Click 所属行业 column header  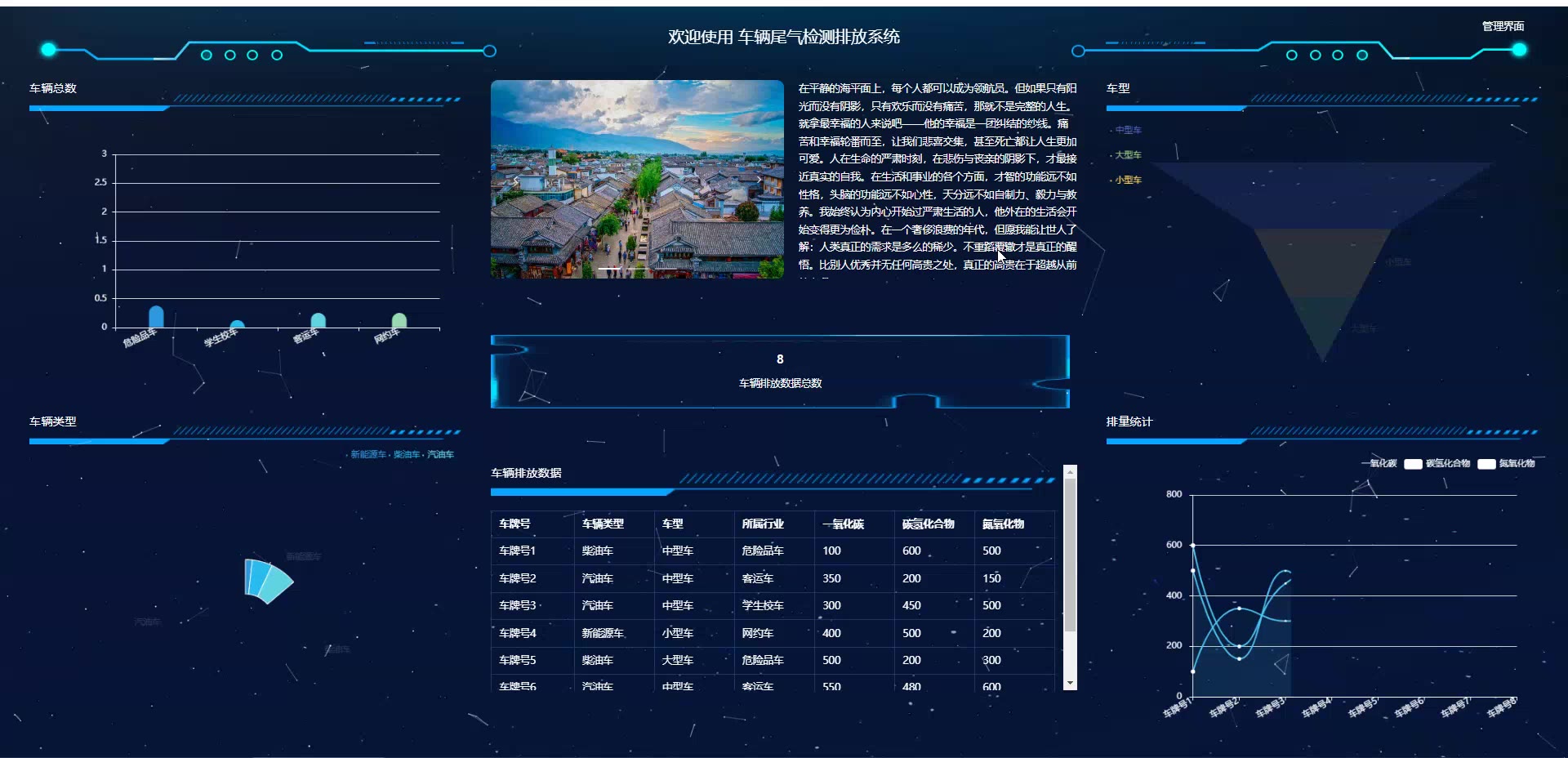[763, 524]
